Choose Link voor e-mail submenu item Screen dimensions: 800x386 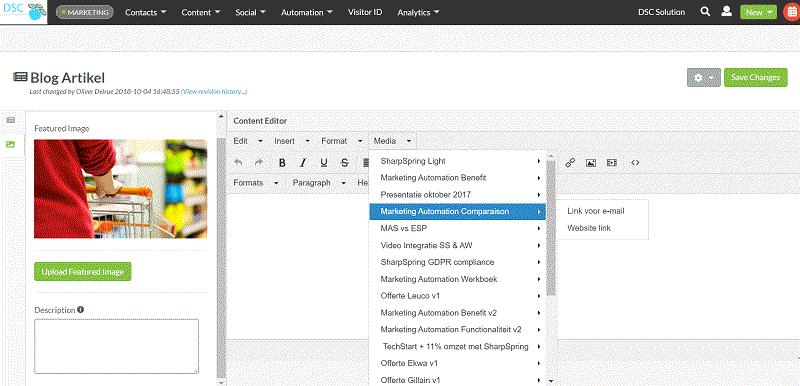click(602, 211)
